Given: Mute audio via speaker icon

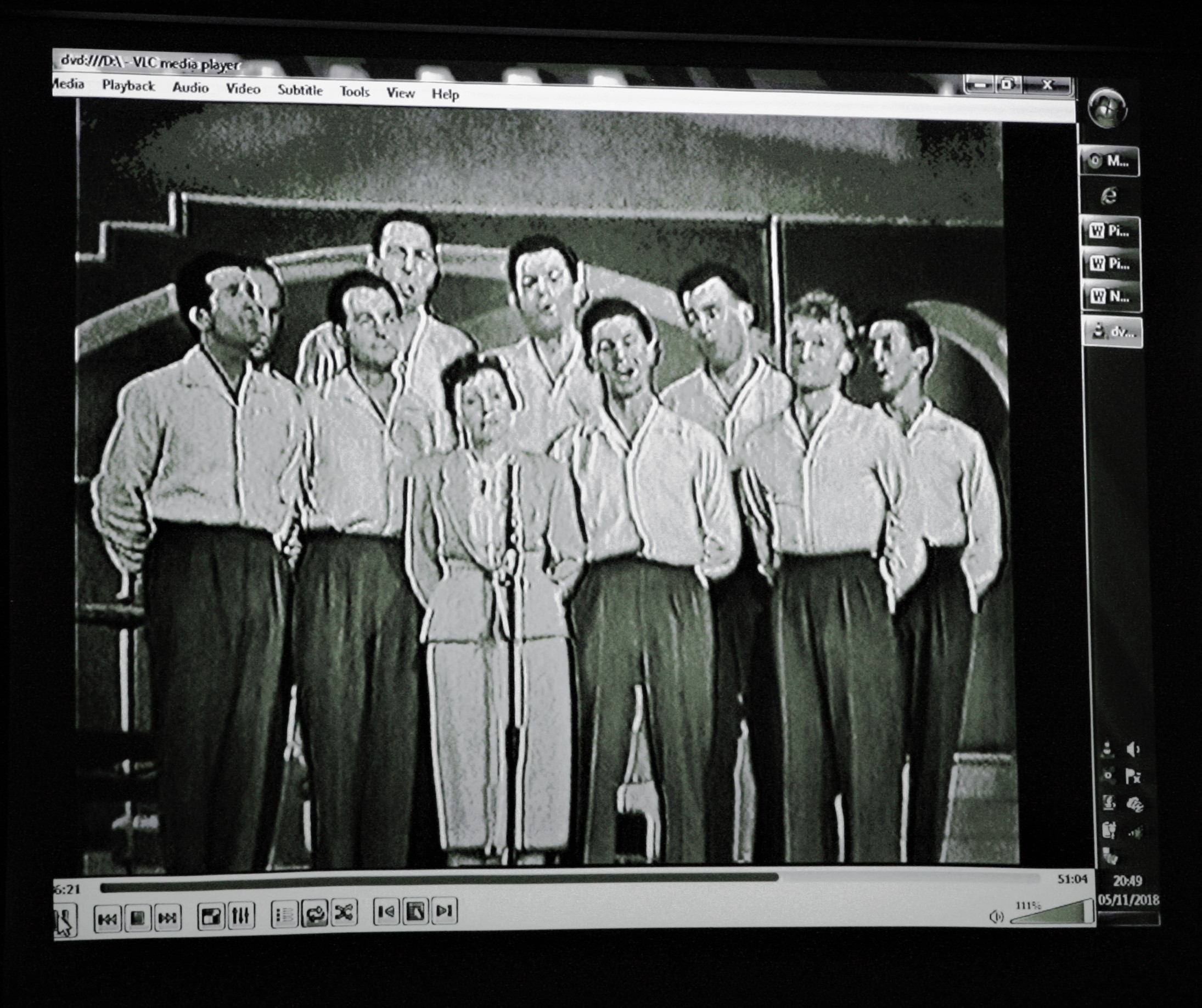Looking at the screenshot, I should pyautogui.click(x=996, y=916).
